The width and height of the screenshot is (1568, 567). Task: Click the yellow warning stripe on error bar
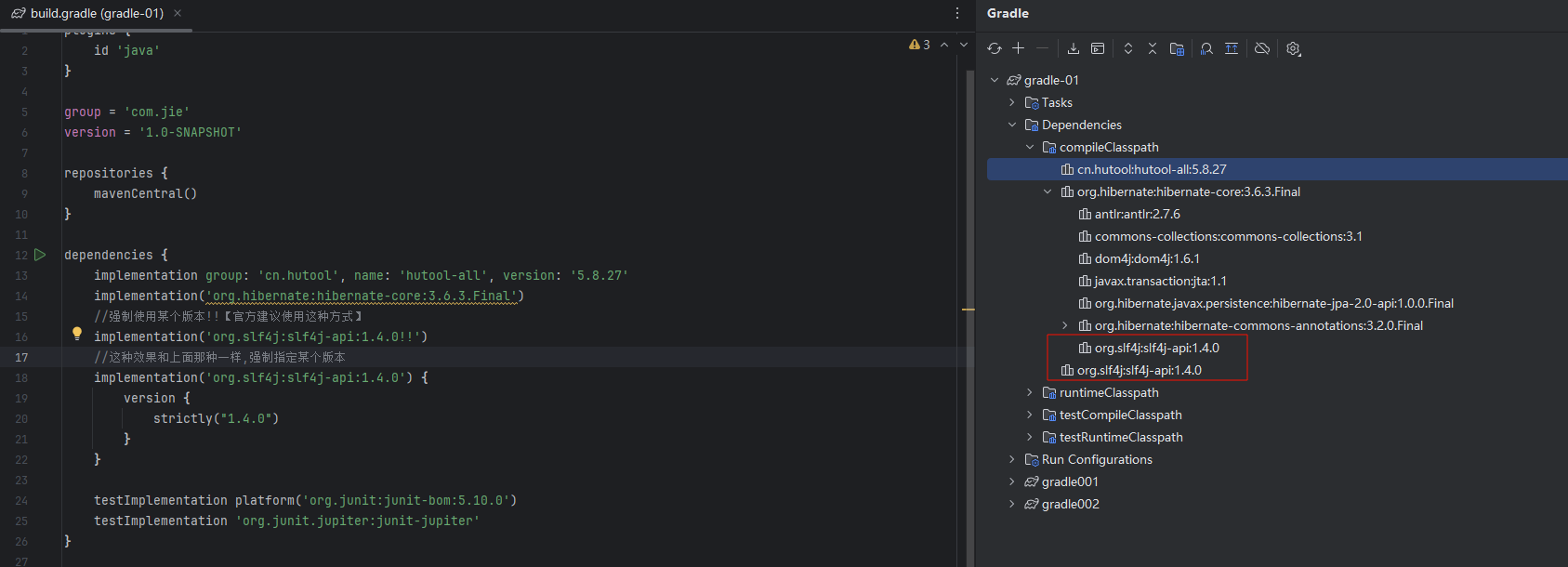point(968,309)
